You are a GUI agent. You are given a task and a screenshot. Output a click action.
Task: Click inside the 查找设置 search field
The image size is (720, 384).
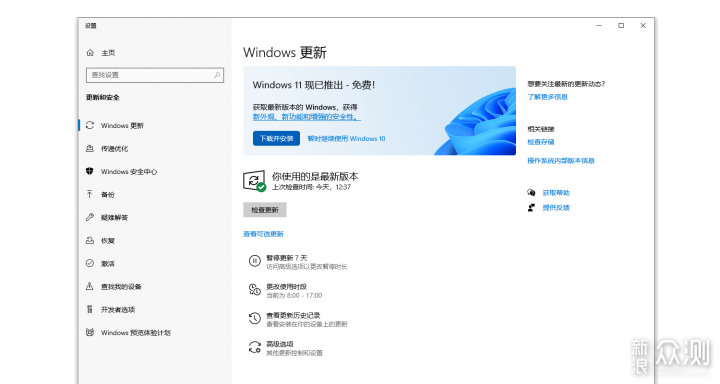pos(155,75)
